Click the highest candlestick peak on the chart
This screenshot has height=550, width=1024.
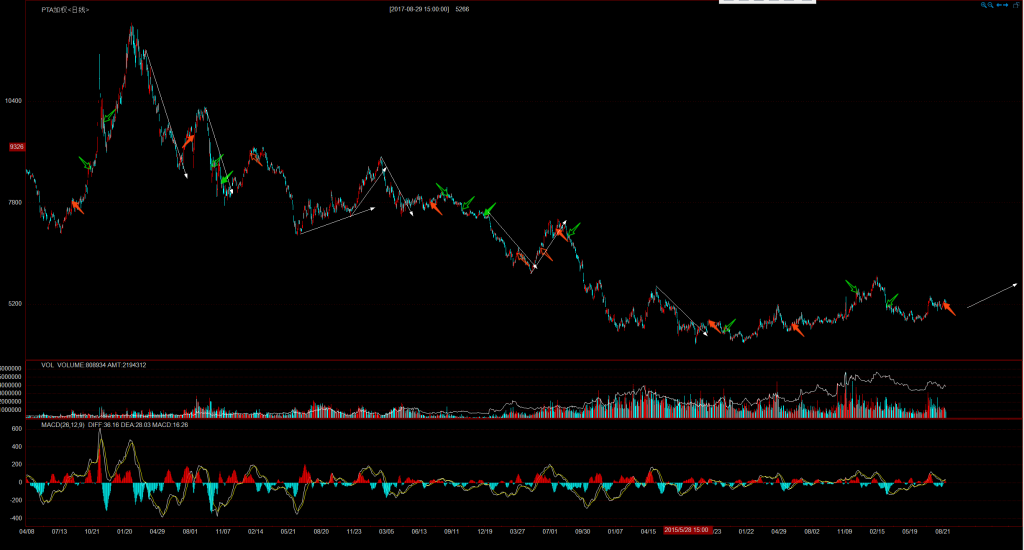132,28
